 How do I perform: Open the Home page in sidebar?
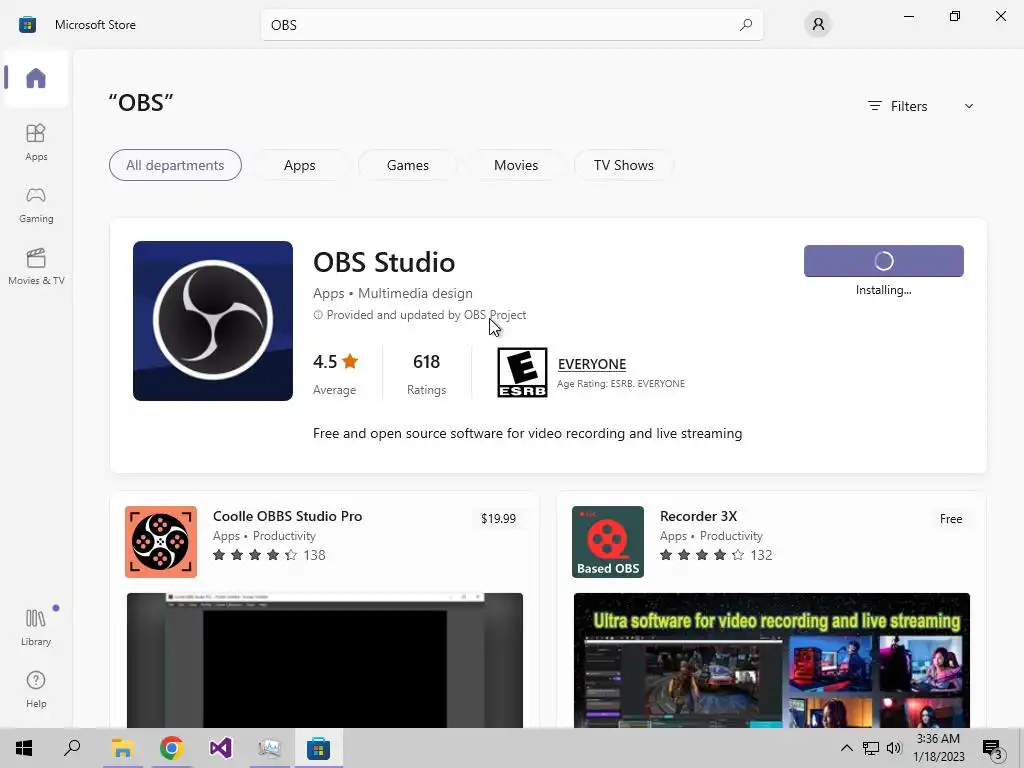pos(36,78)
